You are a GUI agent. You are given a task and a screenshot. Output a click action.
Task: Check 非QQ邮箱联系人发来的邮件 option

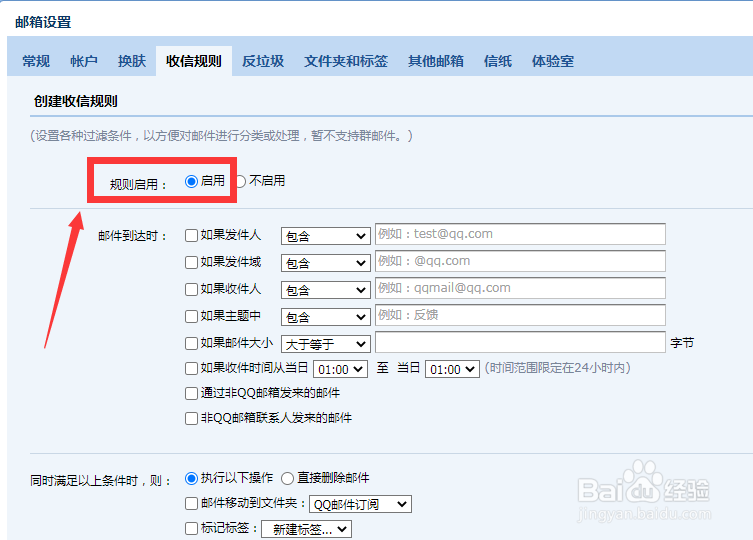(x=191, y=418)
